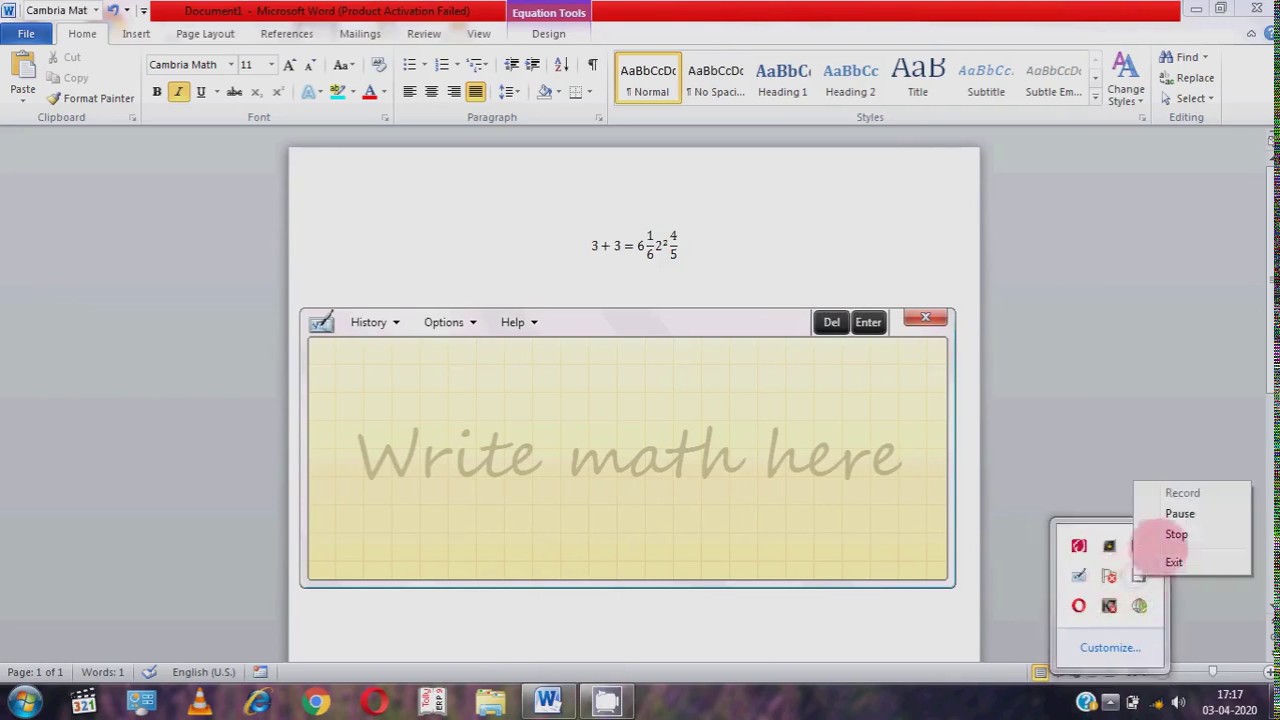1280x720 pixels.
Task: Apply superscript formatting
Action: pyautogui.click(x=277, y=92)
